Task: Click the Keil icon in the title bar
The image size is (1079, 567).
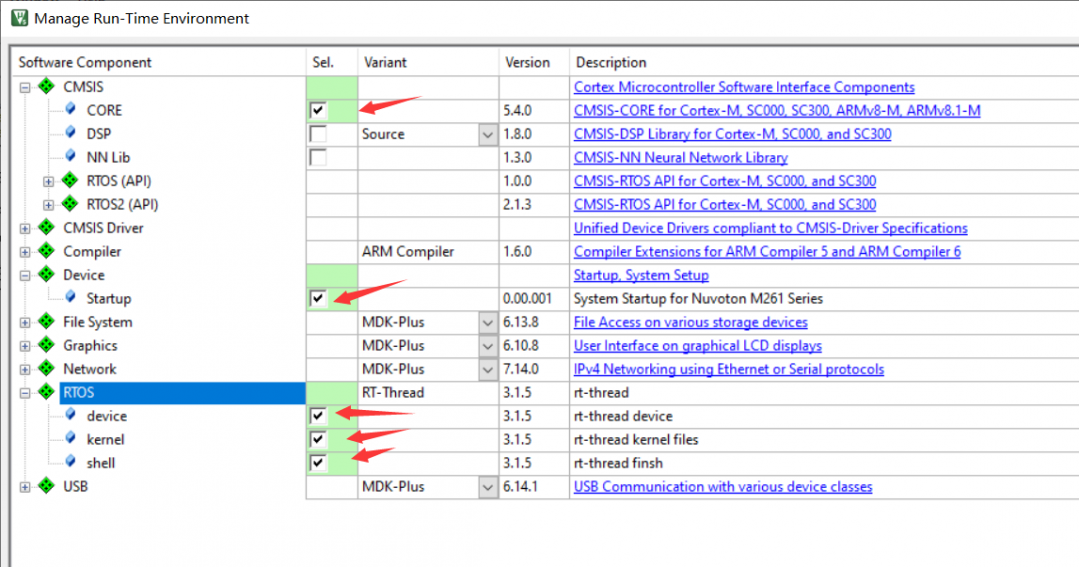Action: pyautogui.click(x=19, y=18)
